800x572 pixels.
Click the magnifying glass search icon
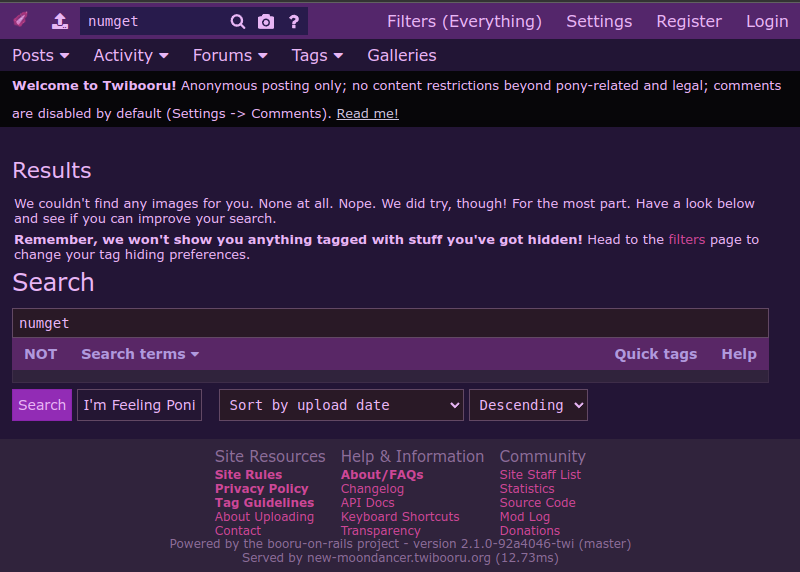(x=237, y=21)
